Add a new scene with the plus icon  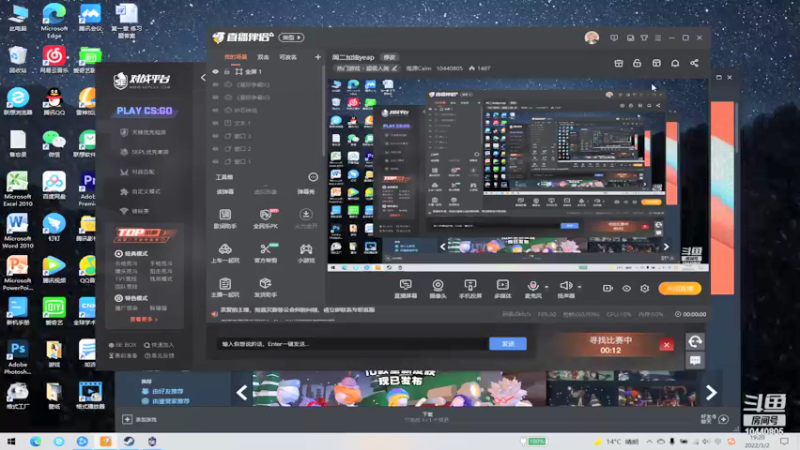click(317, 57)
